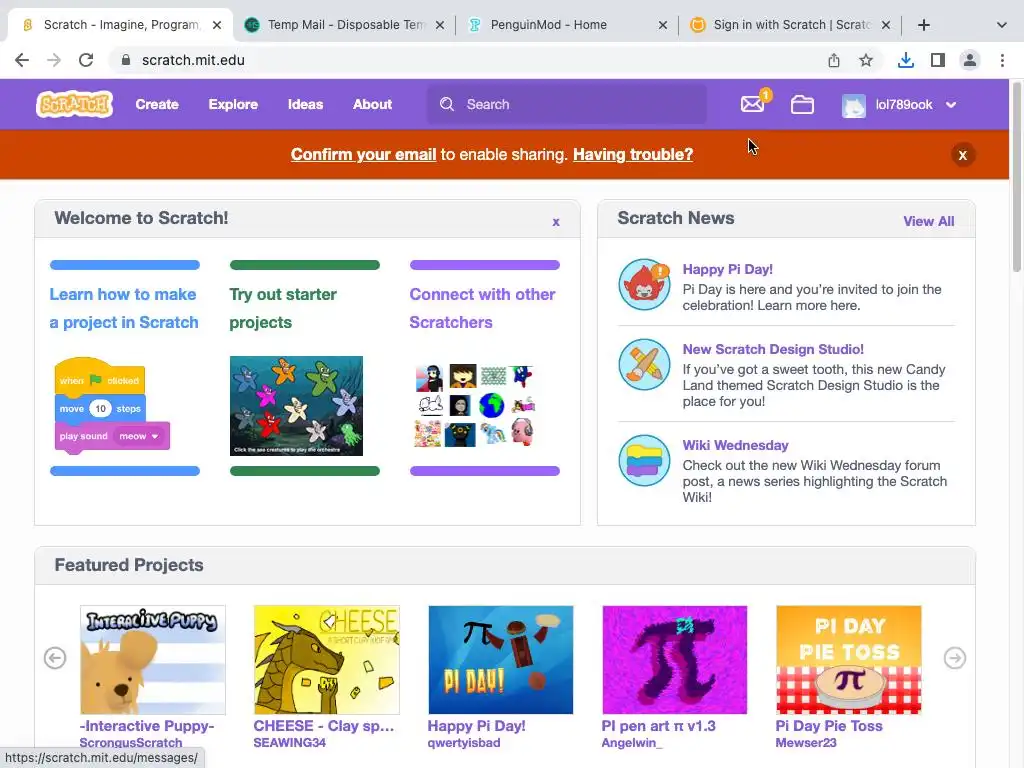
Task: Dismiss the orange email confirmation banner
Action: (962, 155)
